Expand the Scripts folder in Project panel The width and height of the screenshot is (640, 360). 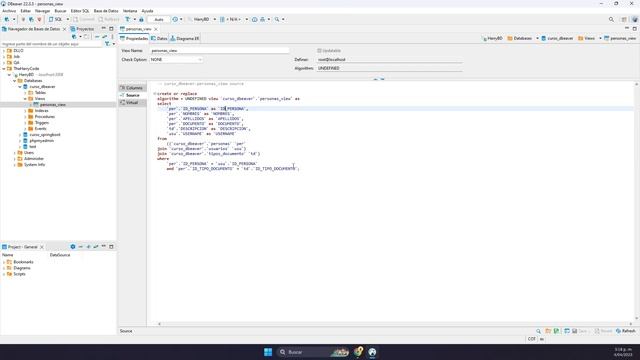click(4, 274)
